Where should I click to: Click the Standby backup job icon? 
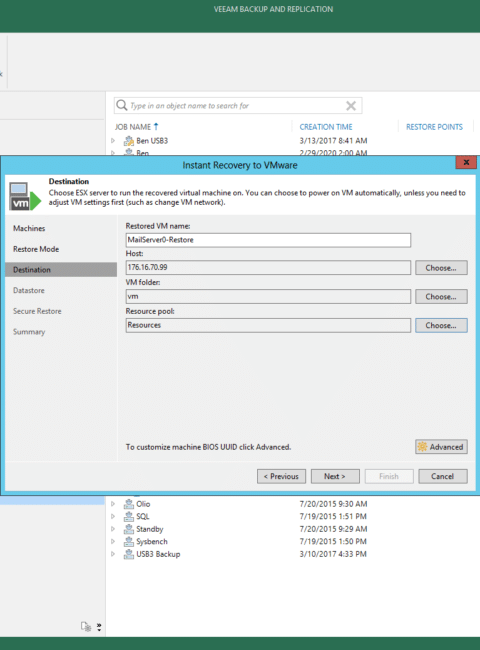(x=129, y=529)
